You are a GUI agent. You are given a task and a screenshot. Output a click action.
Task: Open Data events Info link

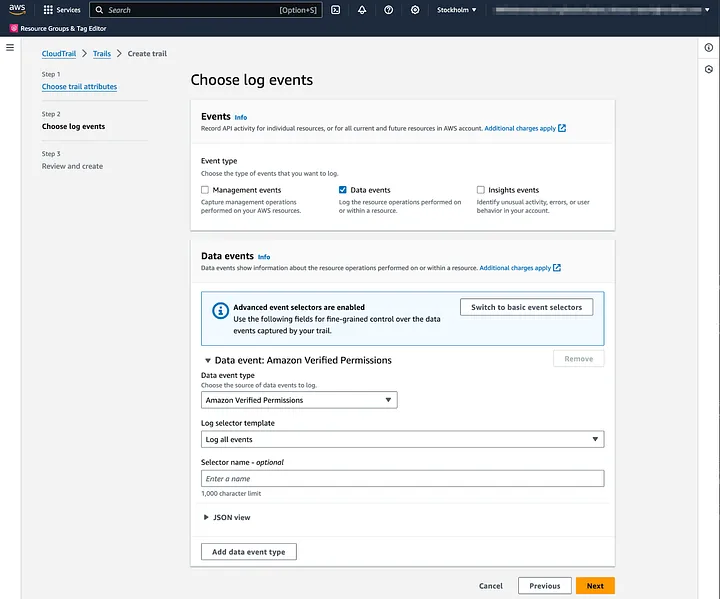(264, 257)
